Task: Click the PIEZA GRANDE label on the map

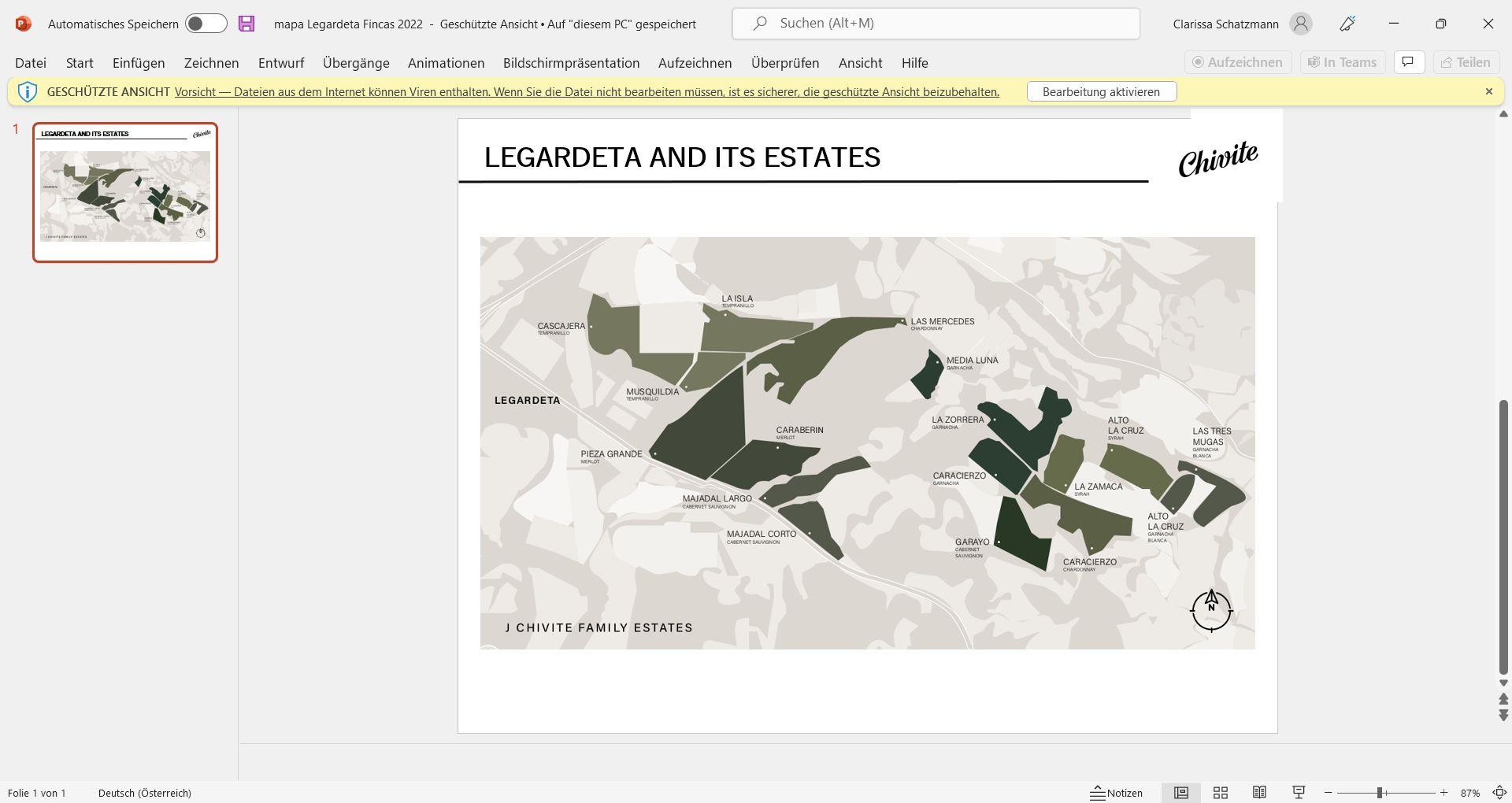Action: click(611, 454)
